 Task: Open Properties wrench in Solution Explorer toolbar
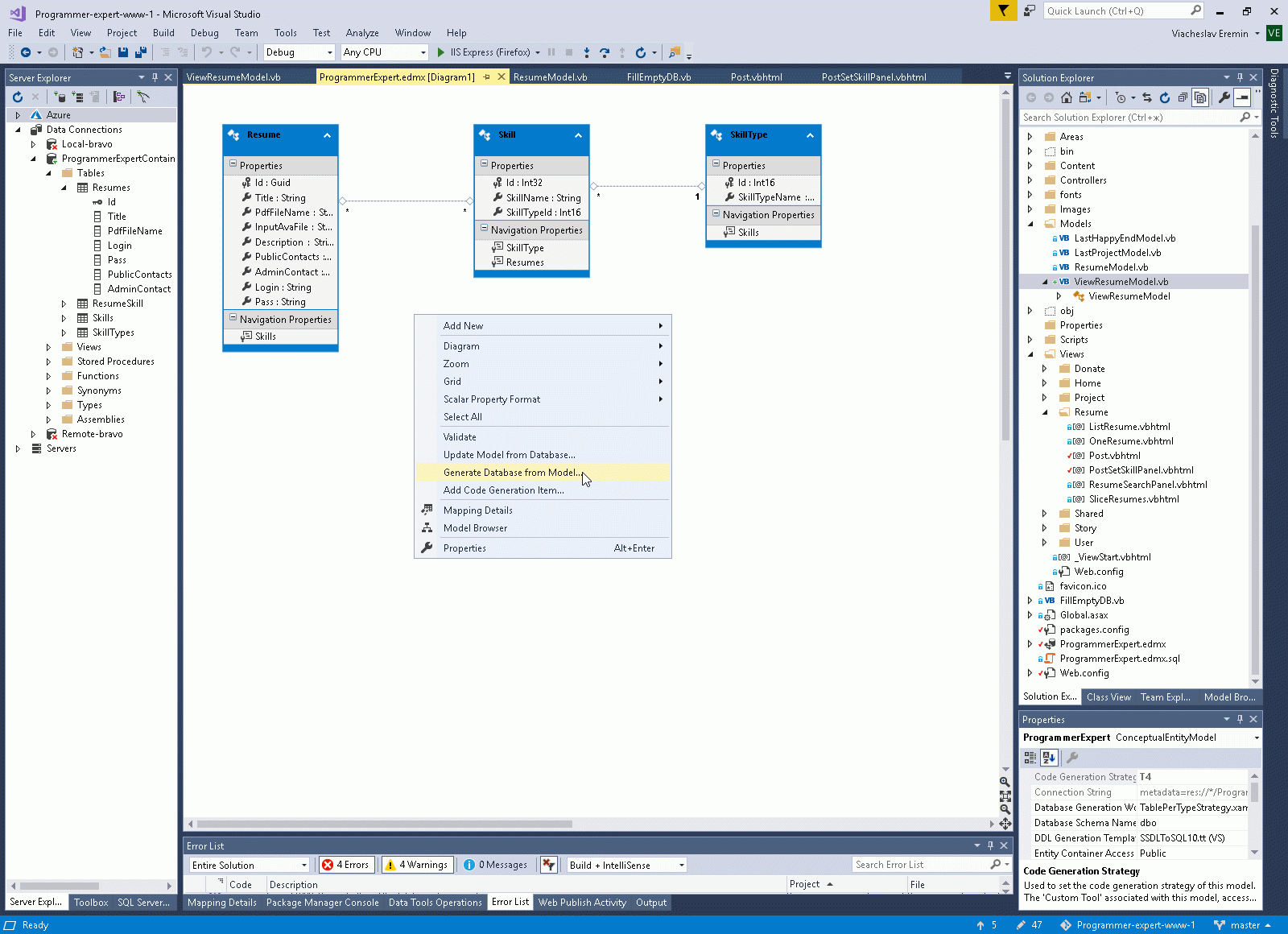pyautogui.click(x=1224, y=97)
